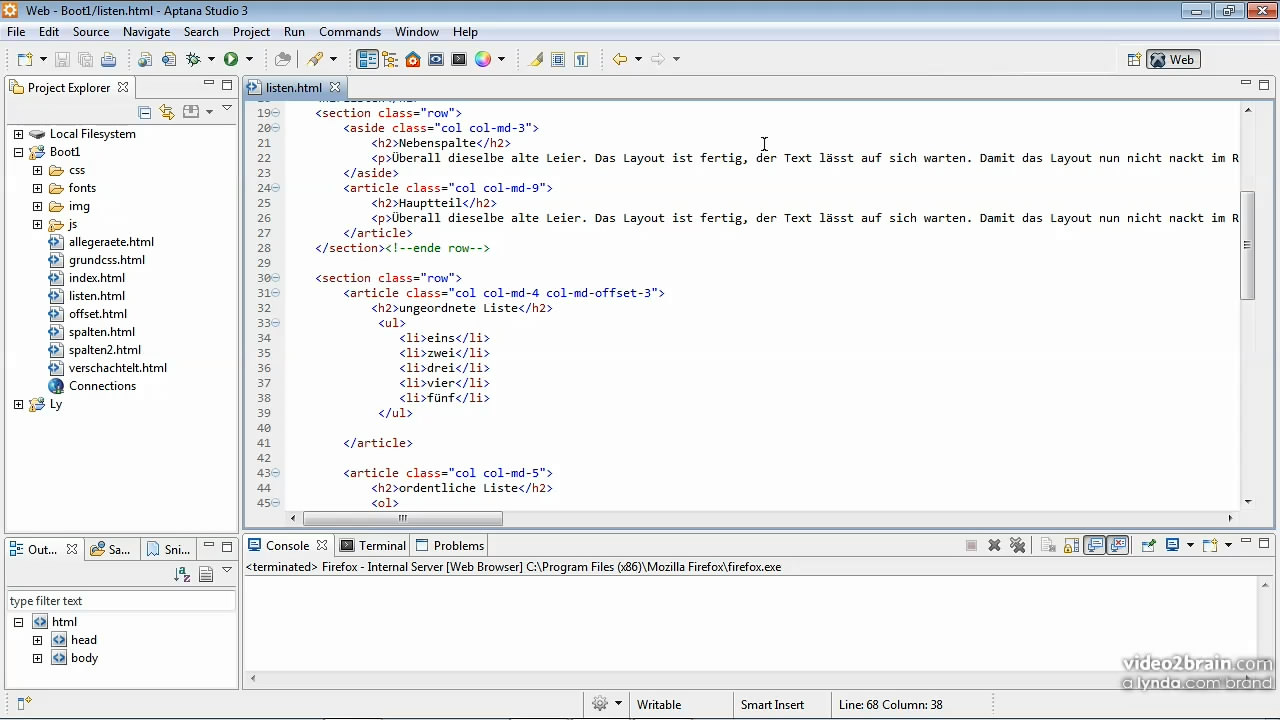The width and height of the screenshot is (1280, 720).
Task: Click the color wheel themes icon
Action: tap(483, 59)
